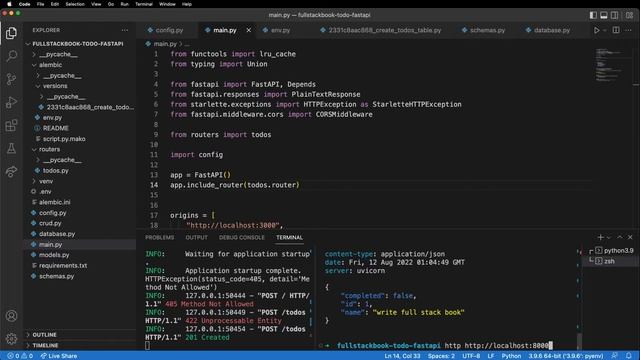Click the errors and warnings status indicator

click(20, 356)
